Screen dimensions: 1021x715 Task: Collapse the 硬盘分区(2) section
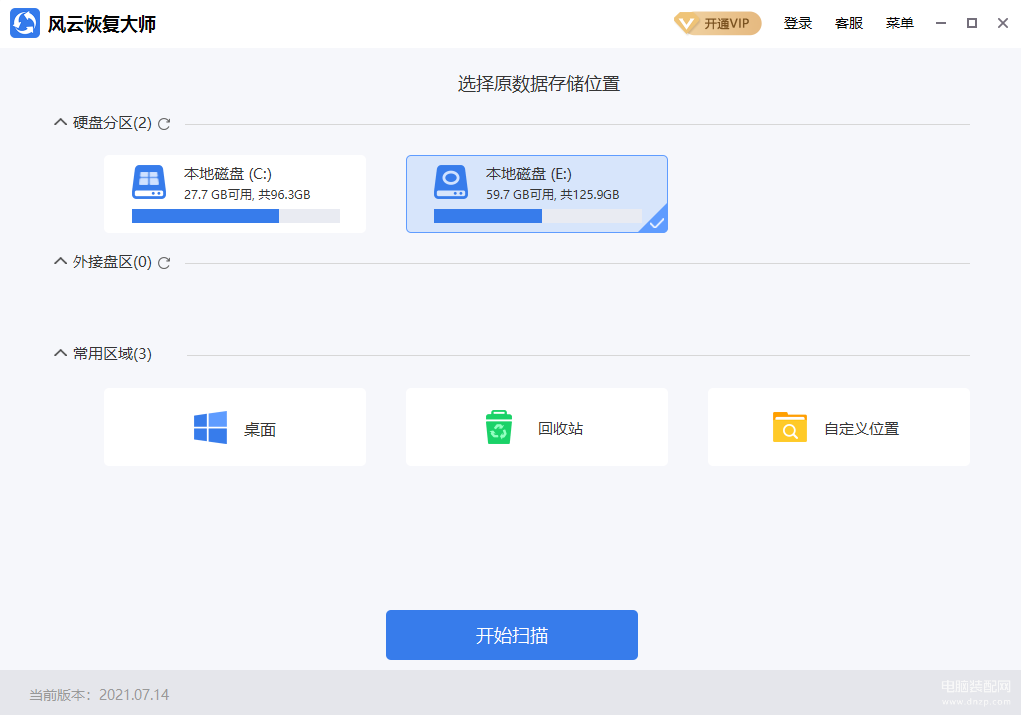pos(60,122)
